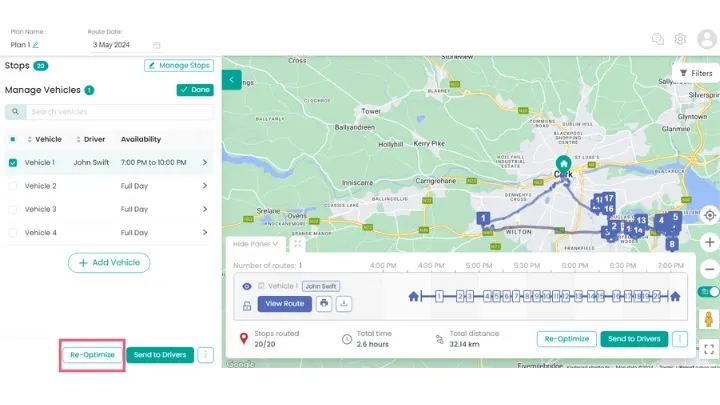Open the map Filters menu
Viewport: 720px width, 405px height.
(x=696, y=73)
